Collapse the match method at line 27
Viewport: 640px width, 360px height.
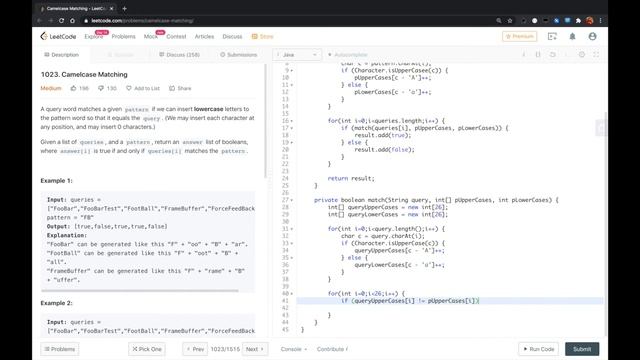point(291,200)
